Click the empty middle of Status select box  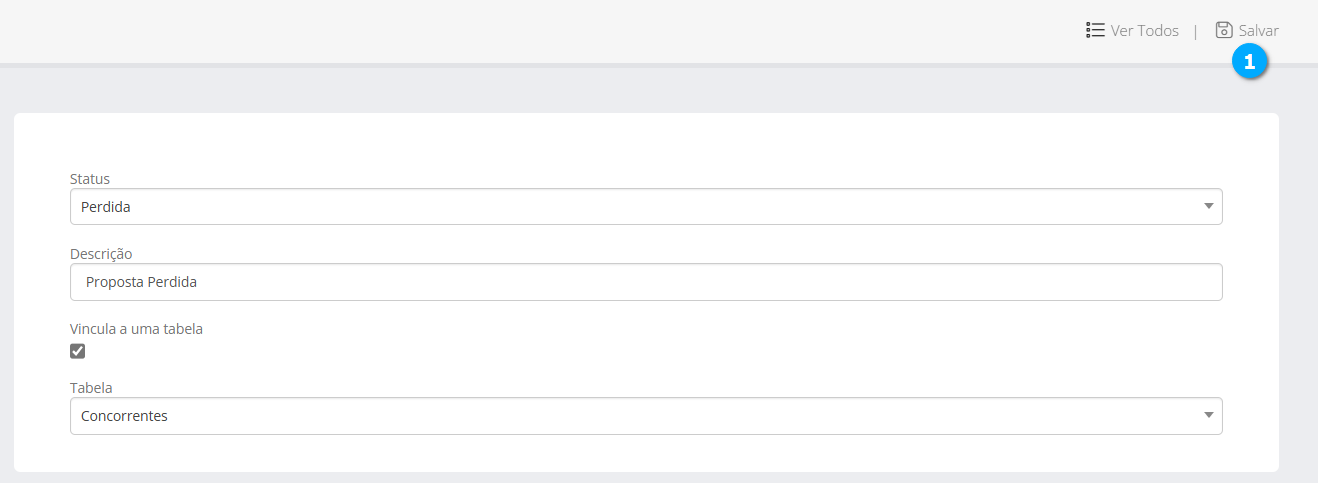click(x=650, y=207)
